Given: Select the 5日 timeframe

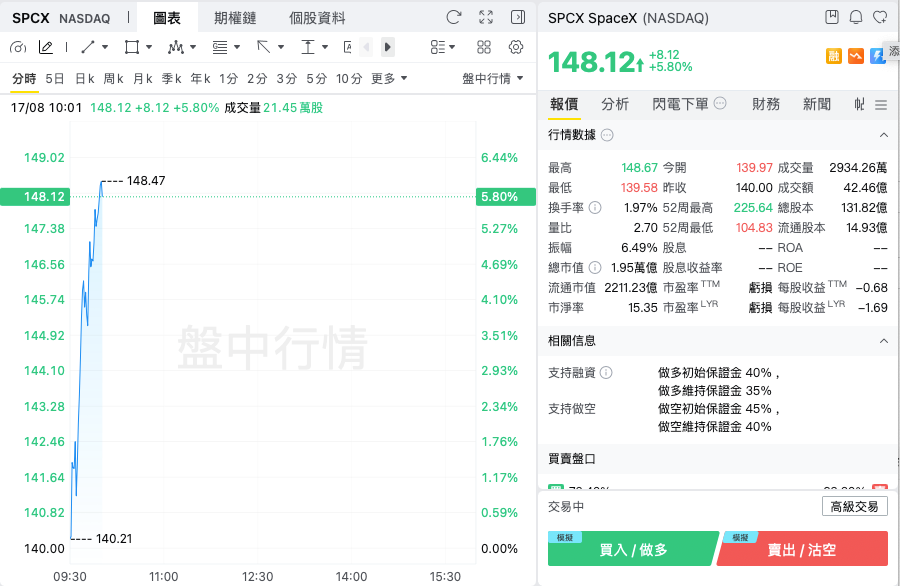Looking at the screenshot, I should coord(55,78).
